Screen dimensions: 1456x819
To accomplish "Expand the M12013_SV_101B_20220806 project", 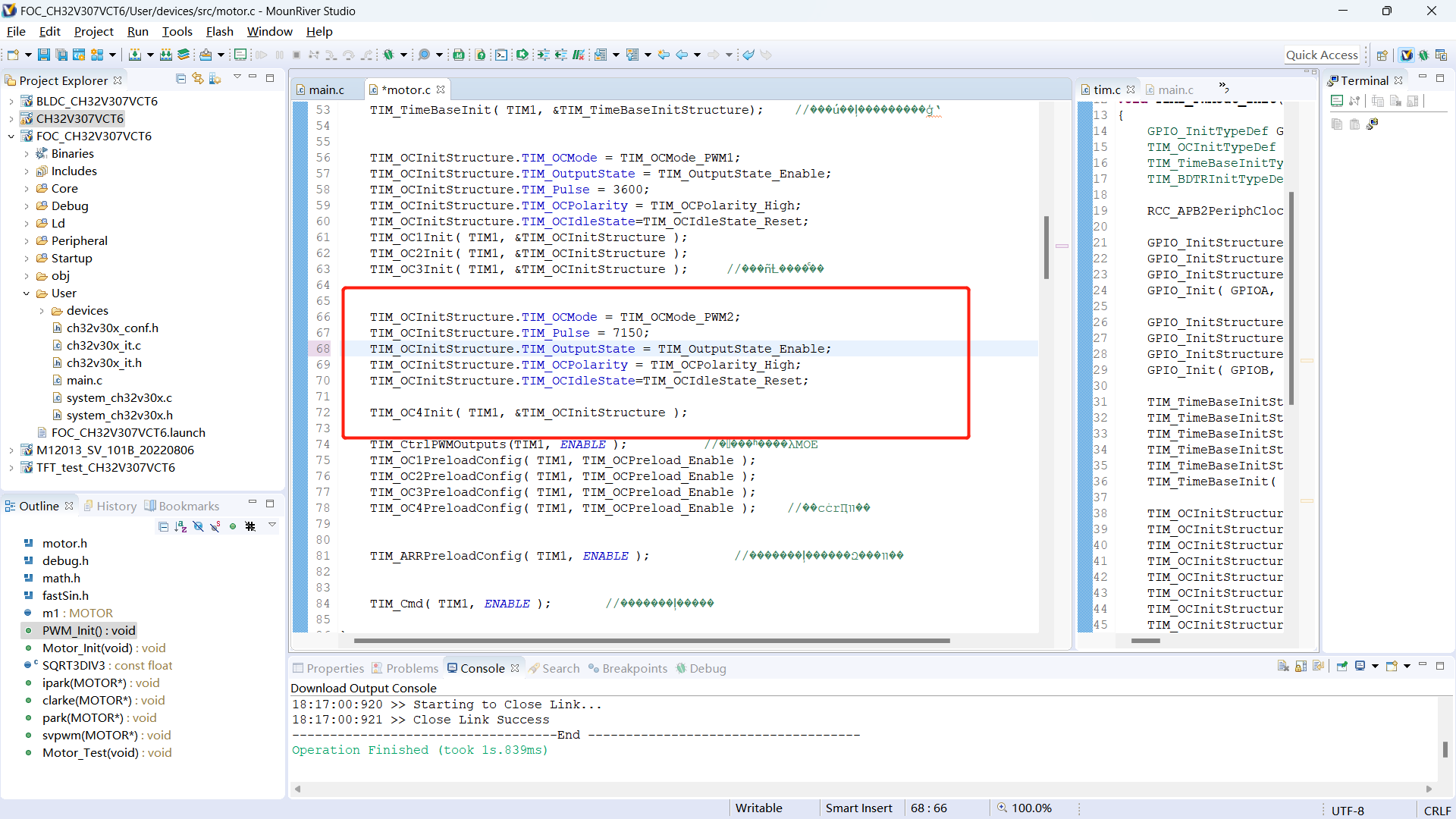I will 11,450.
